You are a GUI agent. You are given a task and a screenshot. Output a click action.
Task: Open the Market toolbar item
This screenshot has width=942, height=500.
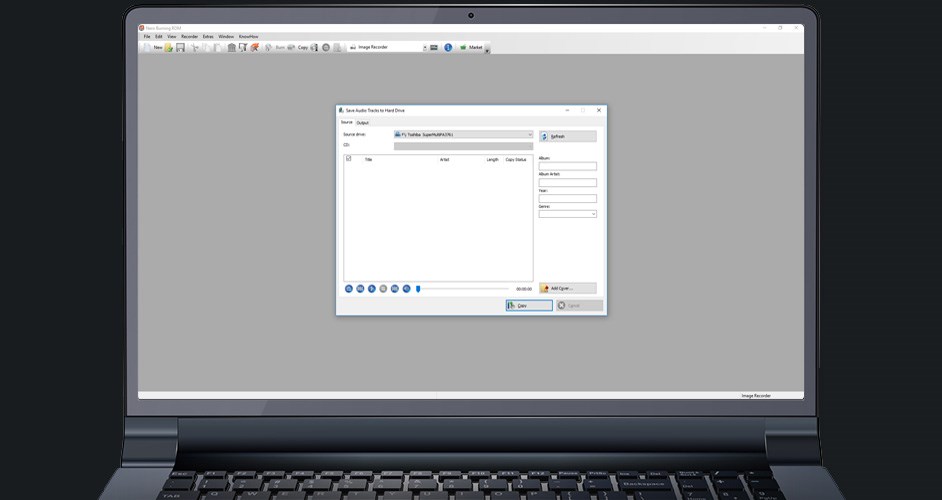pyautogui.click(x=472, y=47)
